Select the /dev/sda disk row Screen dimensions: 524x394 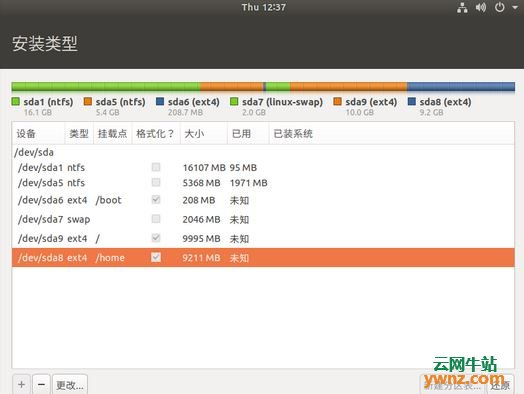[x=263, y=152]
